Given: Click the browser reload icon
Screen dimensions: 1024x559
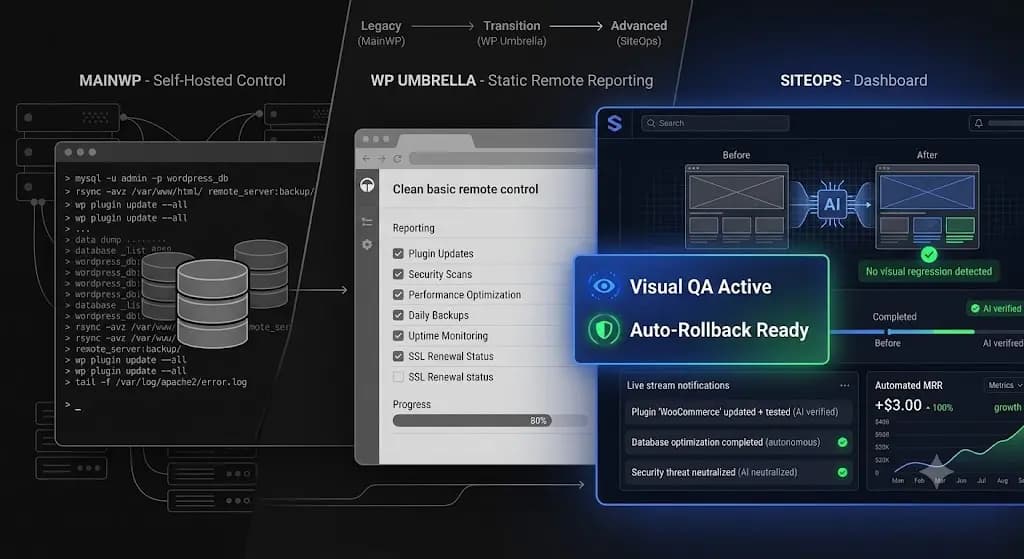Looking at the screenshot, I should click(397, 159).
